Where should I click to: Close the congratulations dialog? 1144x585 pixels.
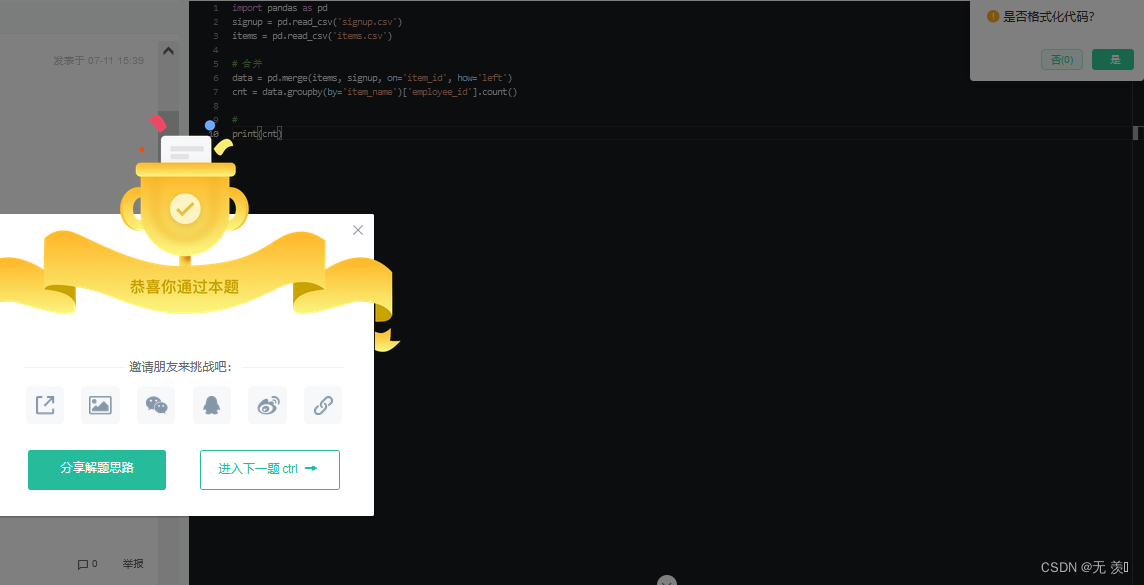pyautogui.click(x=358, y=230)
